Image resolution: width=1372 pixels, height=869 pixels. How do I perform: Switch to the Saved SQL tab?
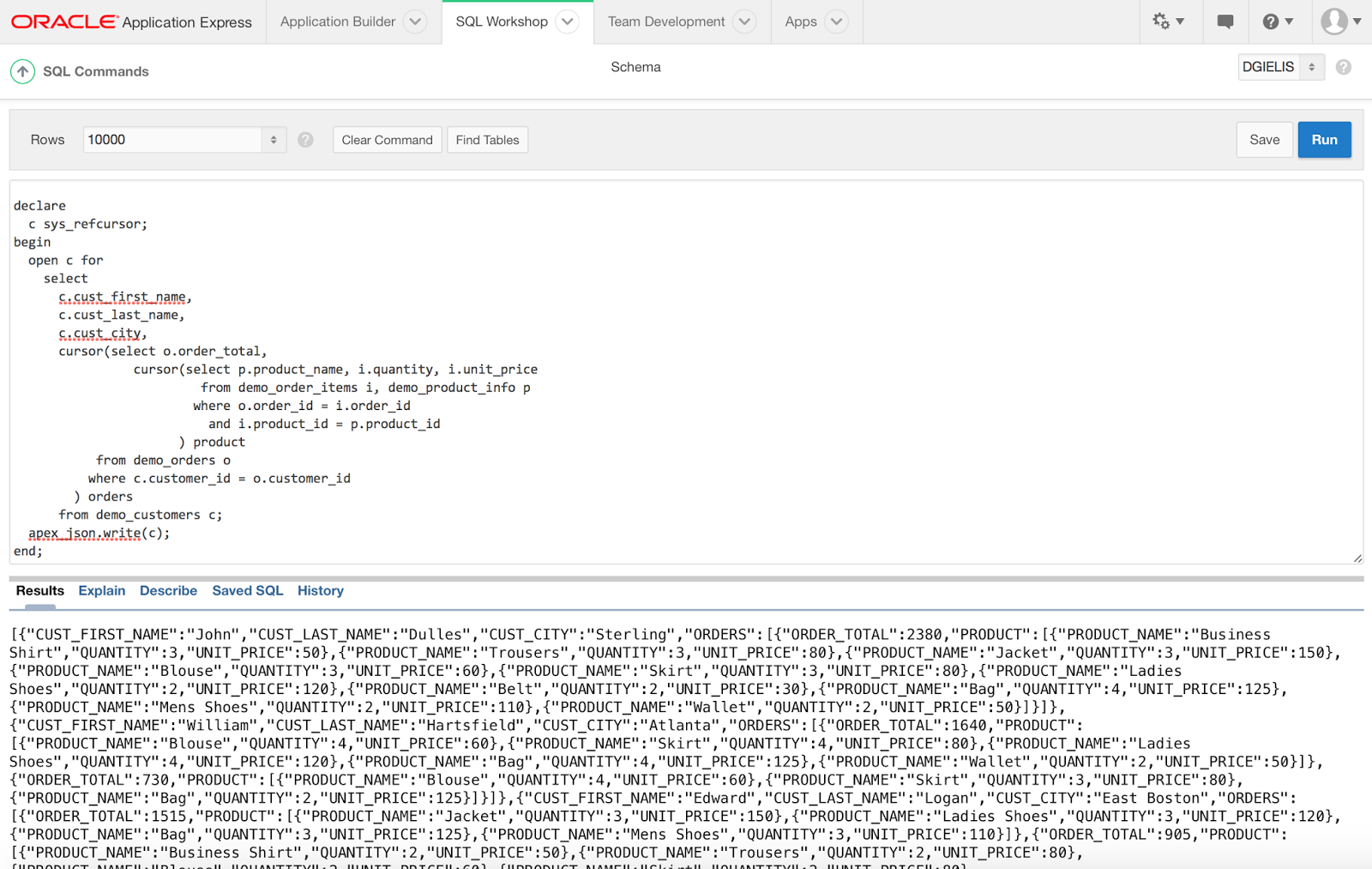pyautogui.click(x=248, y=591)
